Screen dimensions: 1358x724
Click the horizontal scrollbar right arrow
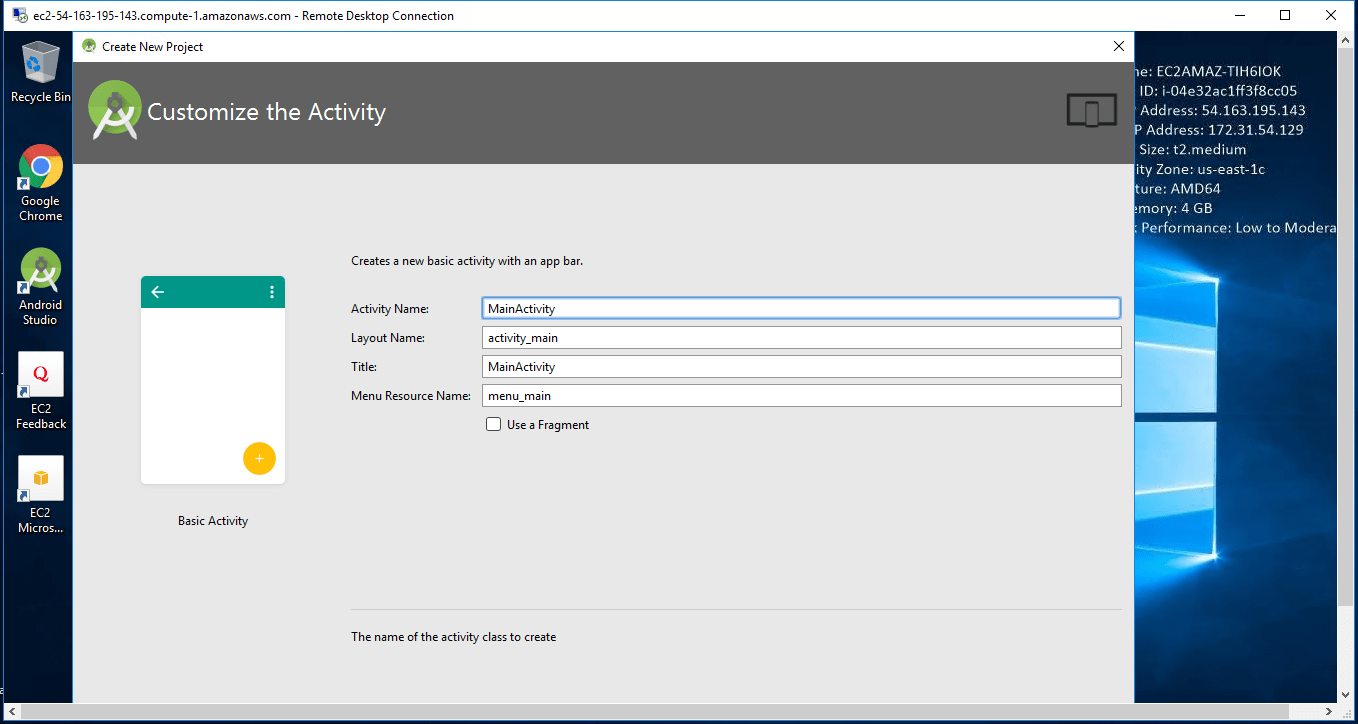coord(1329,712)
